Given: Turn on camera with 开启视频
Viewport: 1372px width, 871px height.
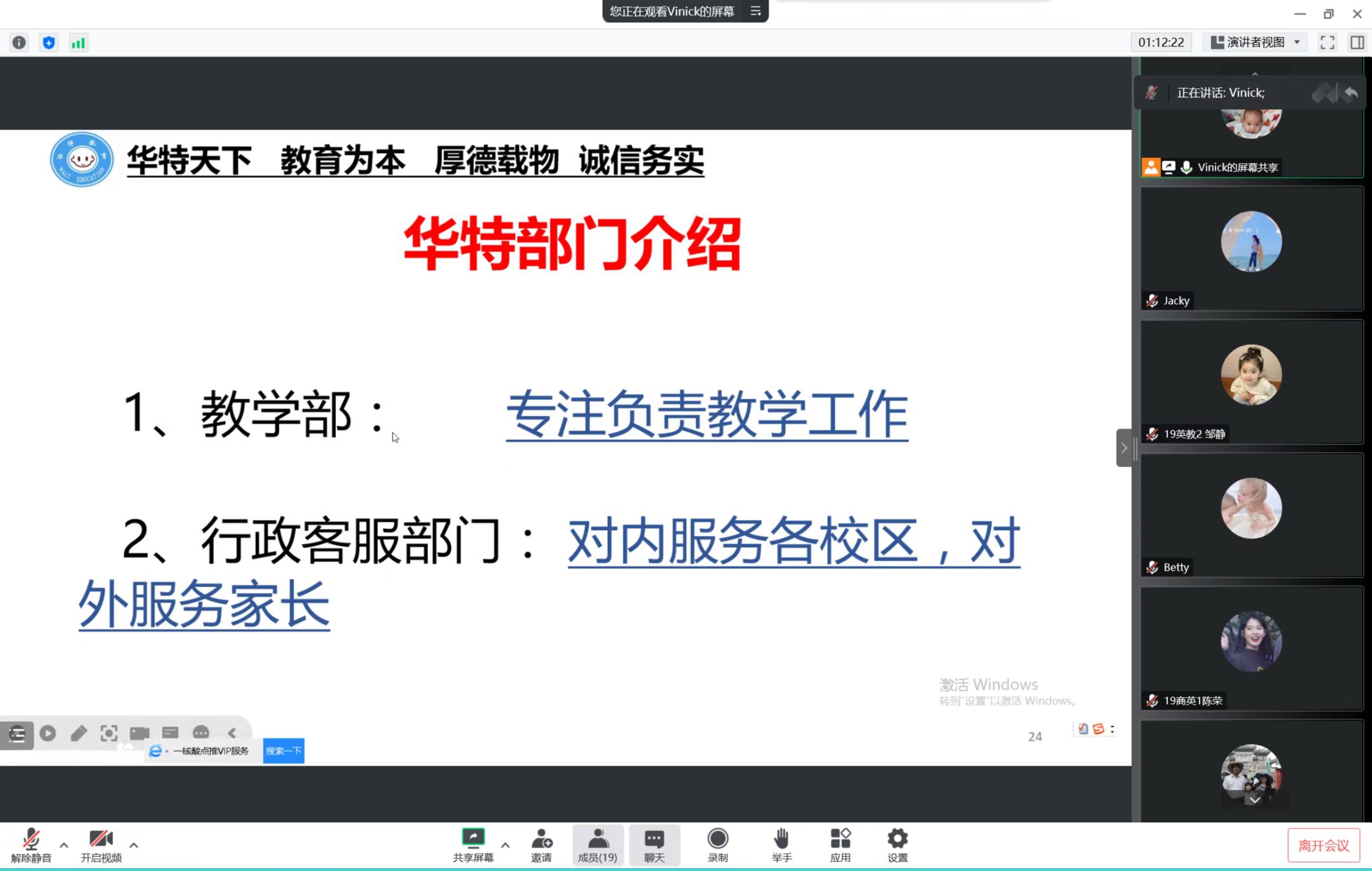Looking at the screenshot, I should 101,845.
